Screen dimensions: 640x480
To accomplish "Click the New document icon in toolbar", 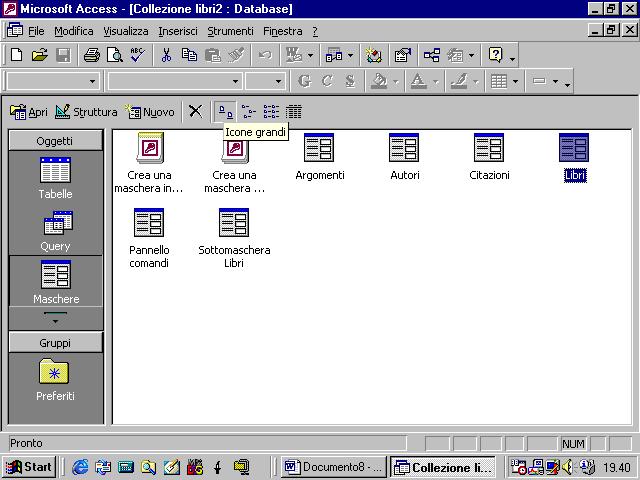I will [16, 55].
